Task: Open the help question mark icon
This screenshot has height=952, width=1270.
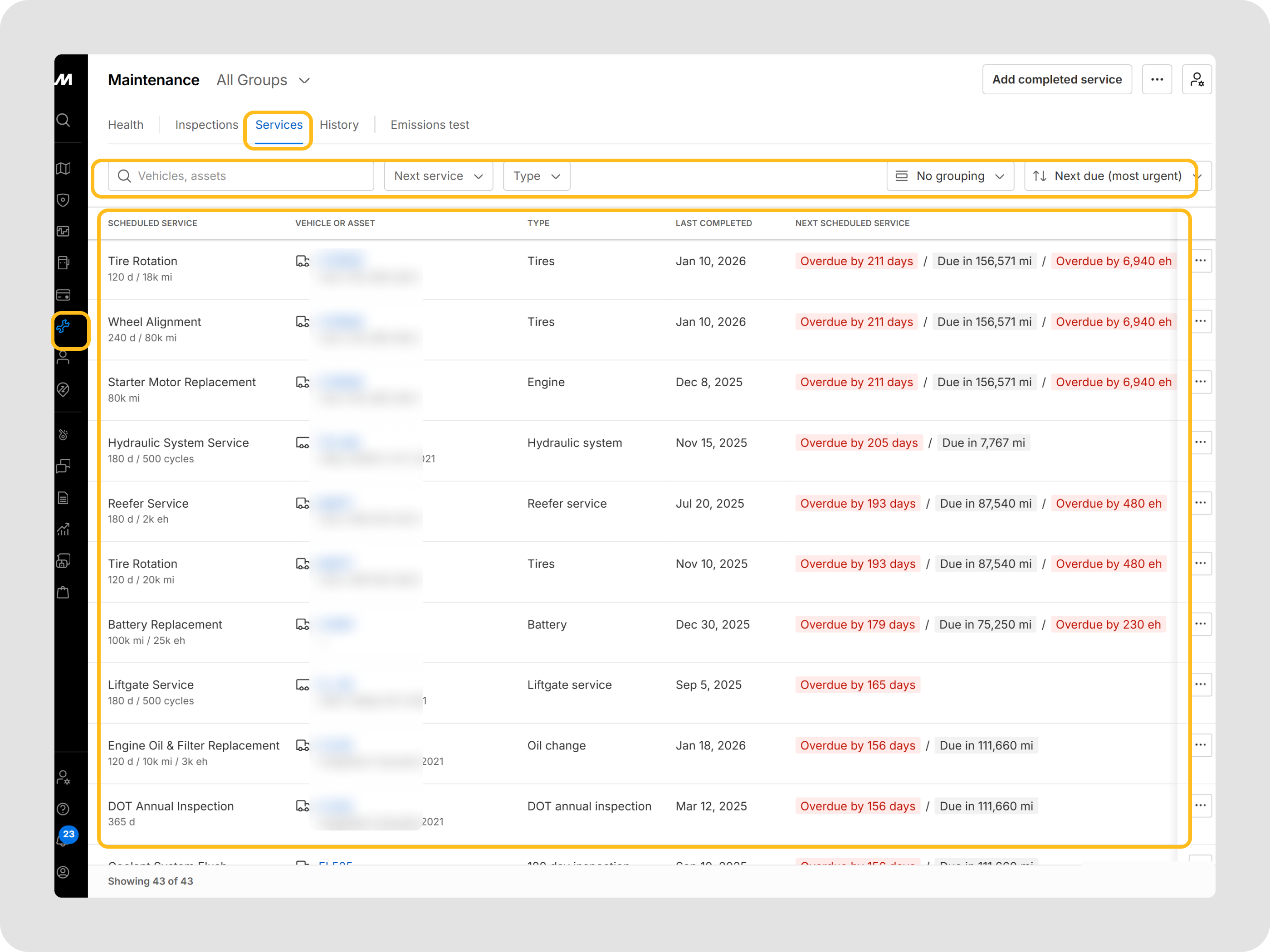Action: [x=63, y=809]
